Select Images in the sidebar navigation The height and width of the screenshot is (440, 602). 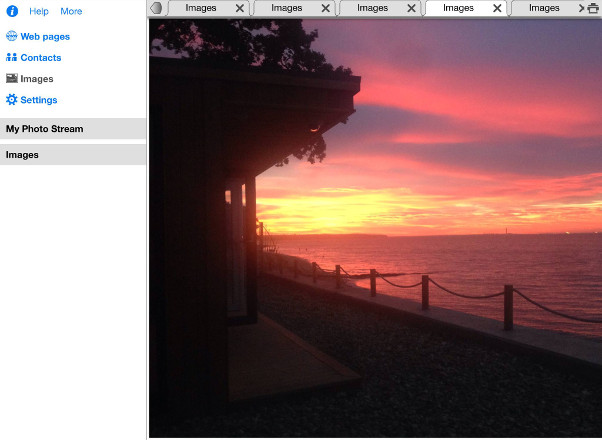[30, 79]
